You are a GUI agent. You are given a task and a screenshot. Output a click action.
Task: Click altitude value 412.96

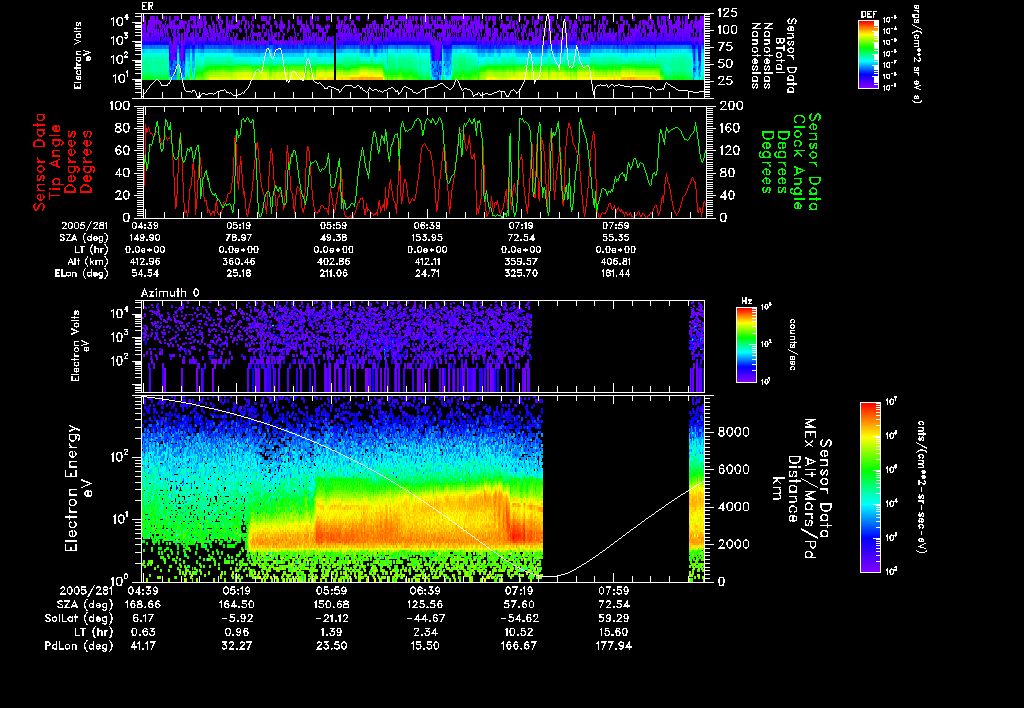[x=146, y=262]
